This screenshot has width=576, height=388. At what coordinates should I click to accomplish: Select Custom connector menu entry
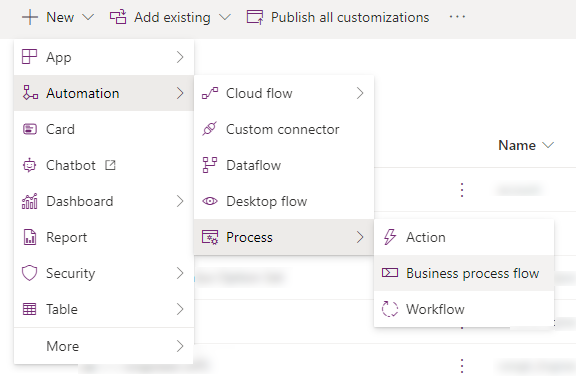pos(284,129)
